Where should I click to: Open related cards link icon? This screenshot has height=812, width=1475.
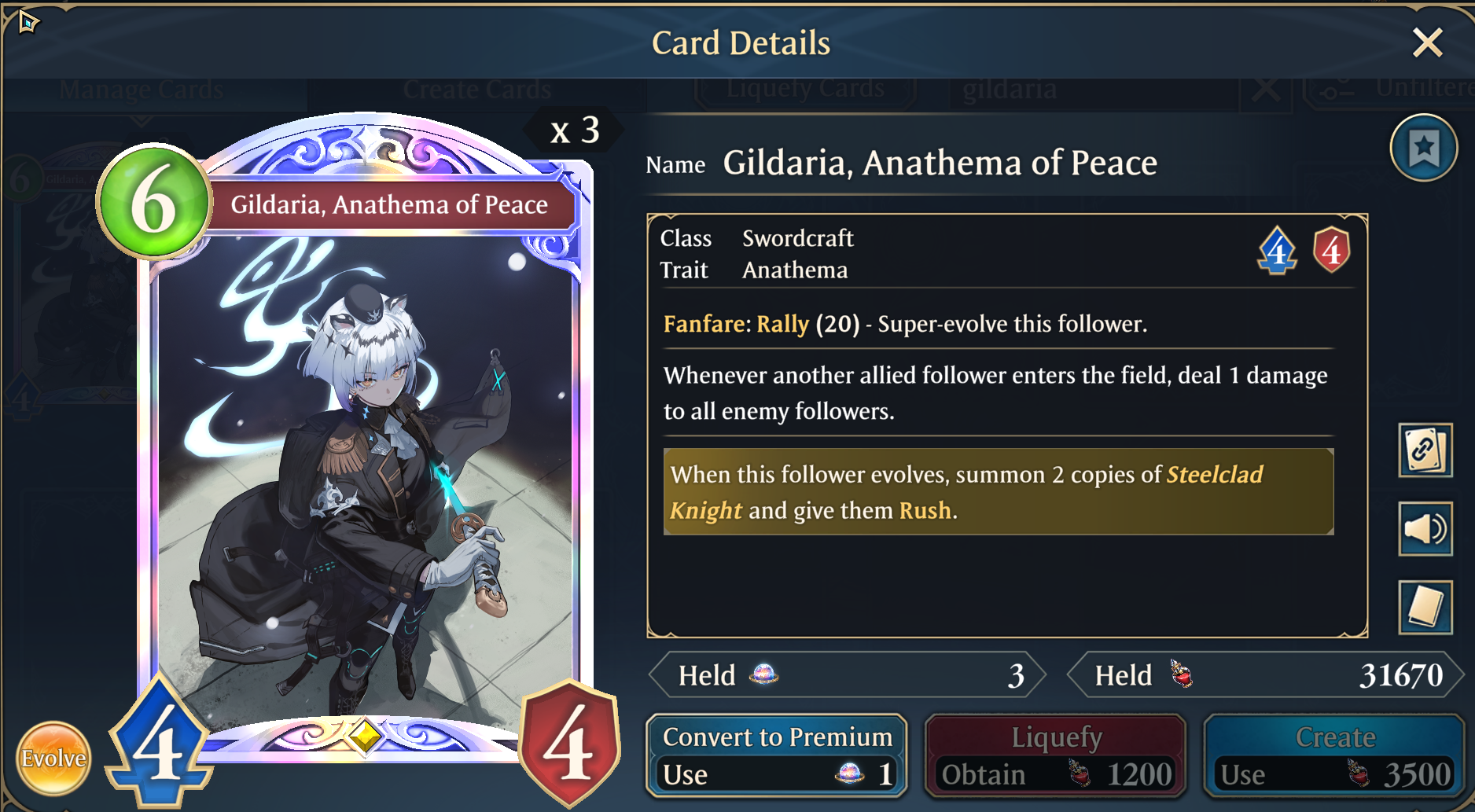[x=1425, y=450]
